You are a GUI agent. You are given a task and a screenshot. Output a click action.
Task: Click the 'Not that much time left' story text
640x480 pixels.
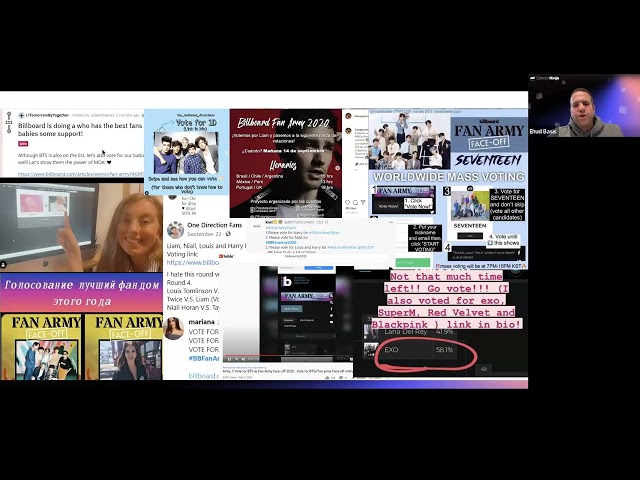[x=447, y=300]
